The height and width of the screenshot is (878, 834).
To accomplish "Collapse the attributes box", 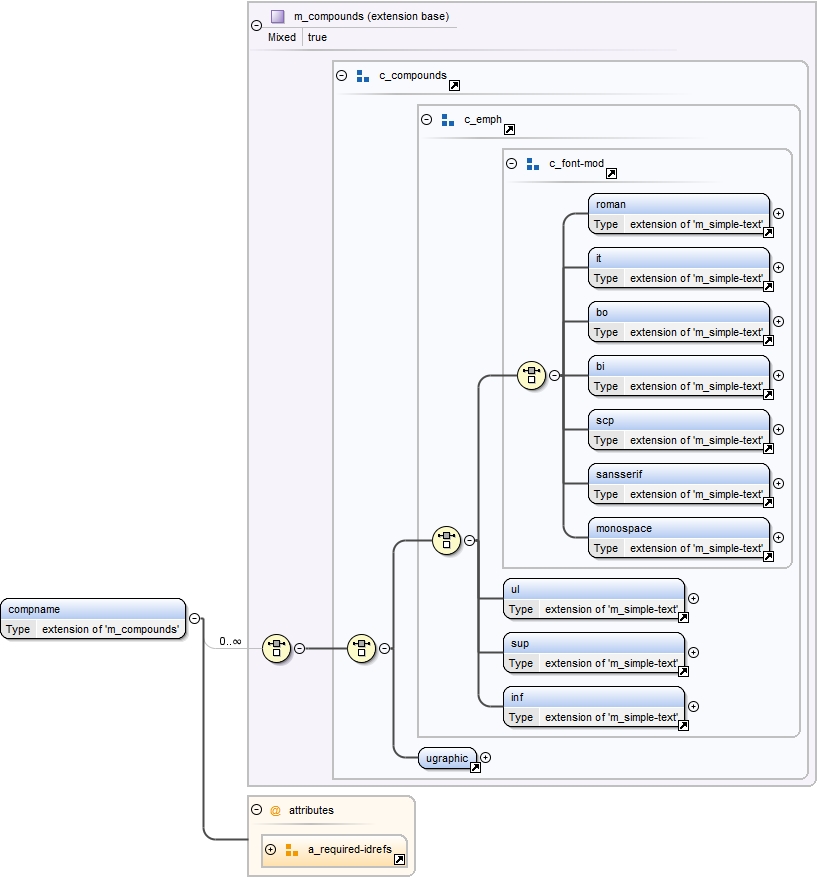I will point(256,810).
